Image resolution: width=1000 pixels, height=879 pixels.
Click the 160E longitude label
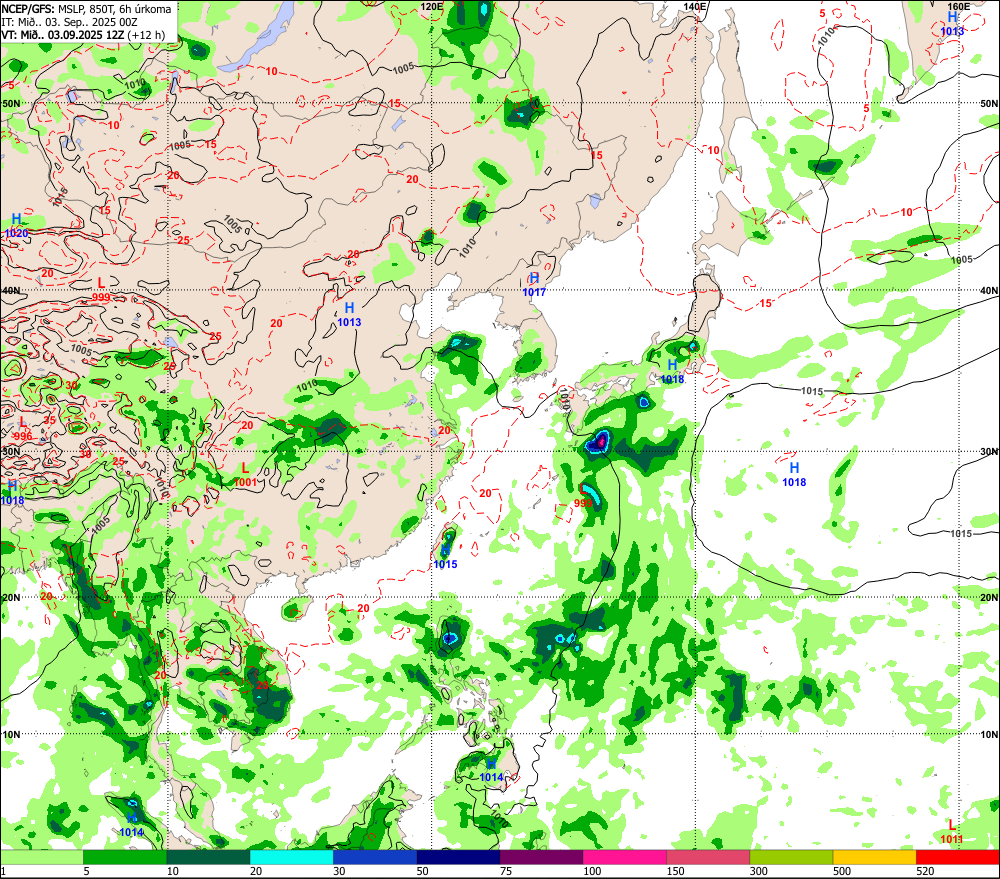pos(958,6)
